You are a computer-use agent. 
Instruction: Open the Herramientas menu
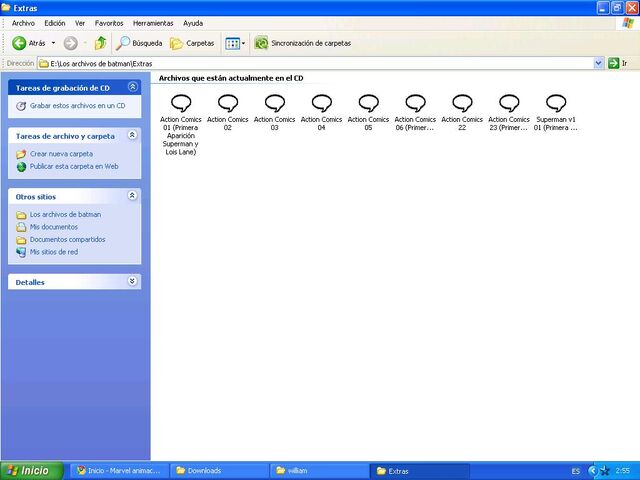(x=153, y=23)
